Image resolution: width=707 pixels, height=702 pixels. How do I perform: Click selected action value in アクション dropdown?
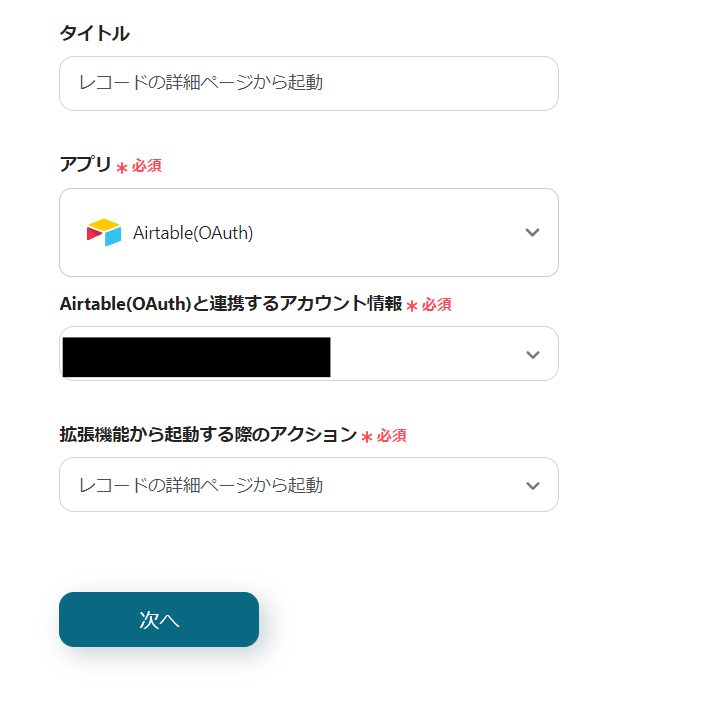coord(201,486)
